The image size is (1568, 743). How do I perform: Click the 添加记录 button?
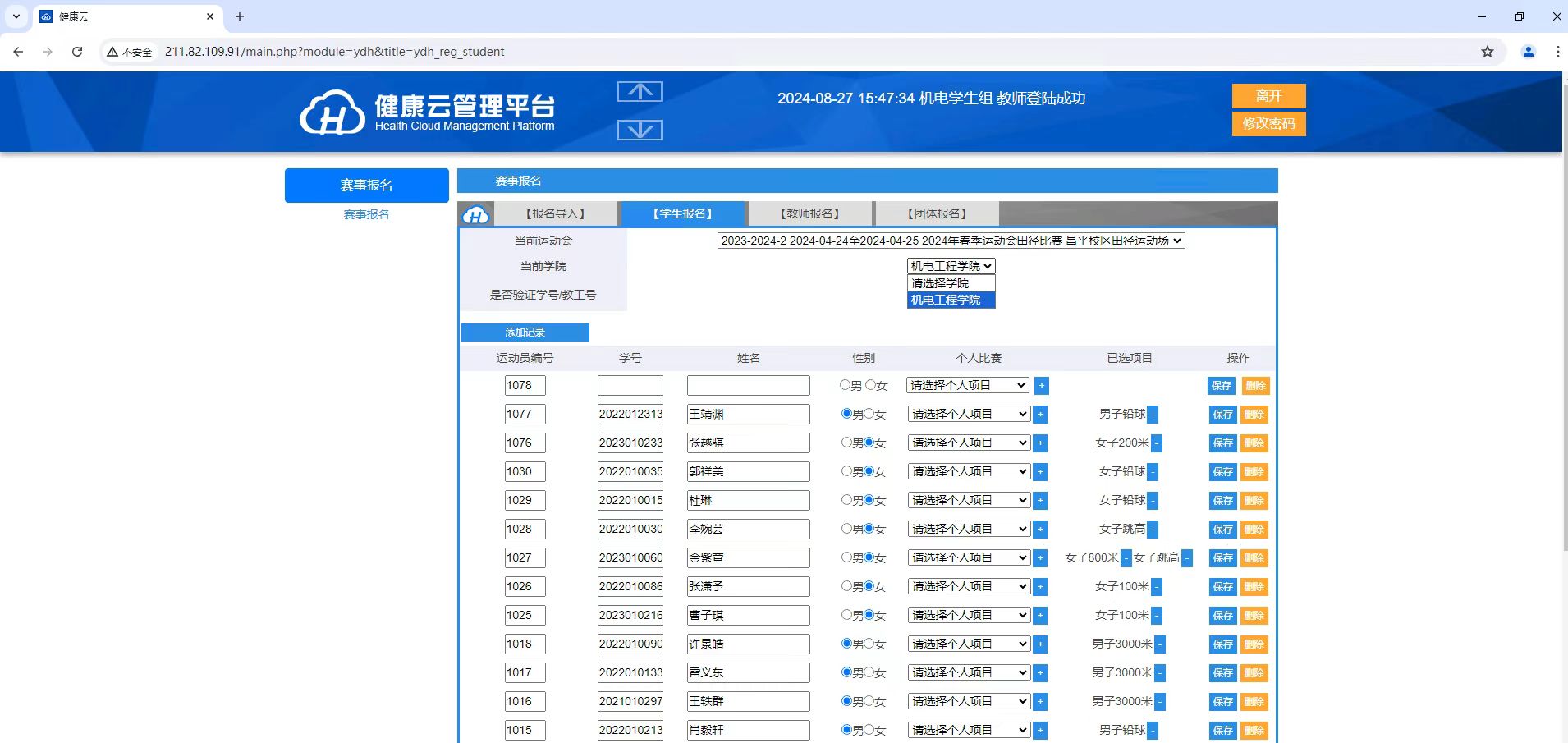[x=525, y=333]
